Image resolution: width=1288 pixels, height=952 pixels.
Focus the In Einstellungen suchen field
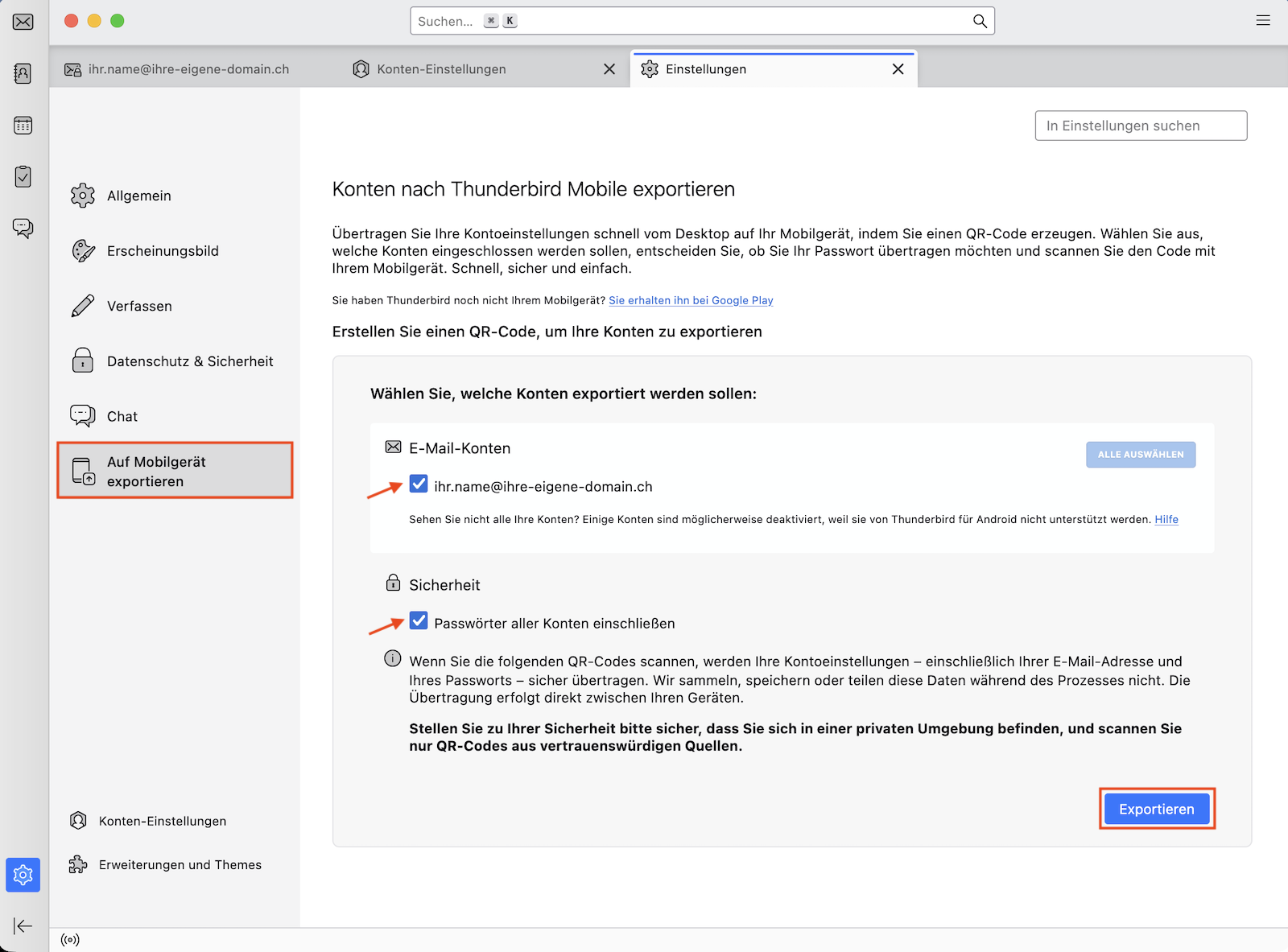pos(1141,126)
